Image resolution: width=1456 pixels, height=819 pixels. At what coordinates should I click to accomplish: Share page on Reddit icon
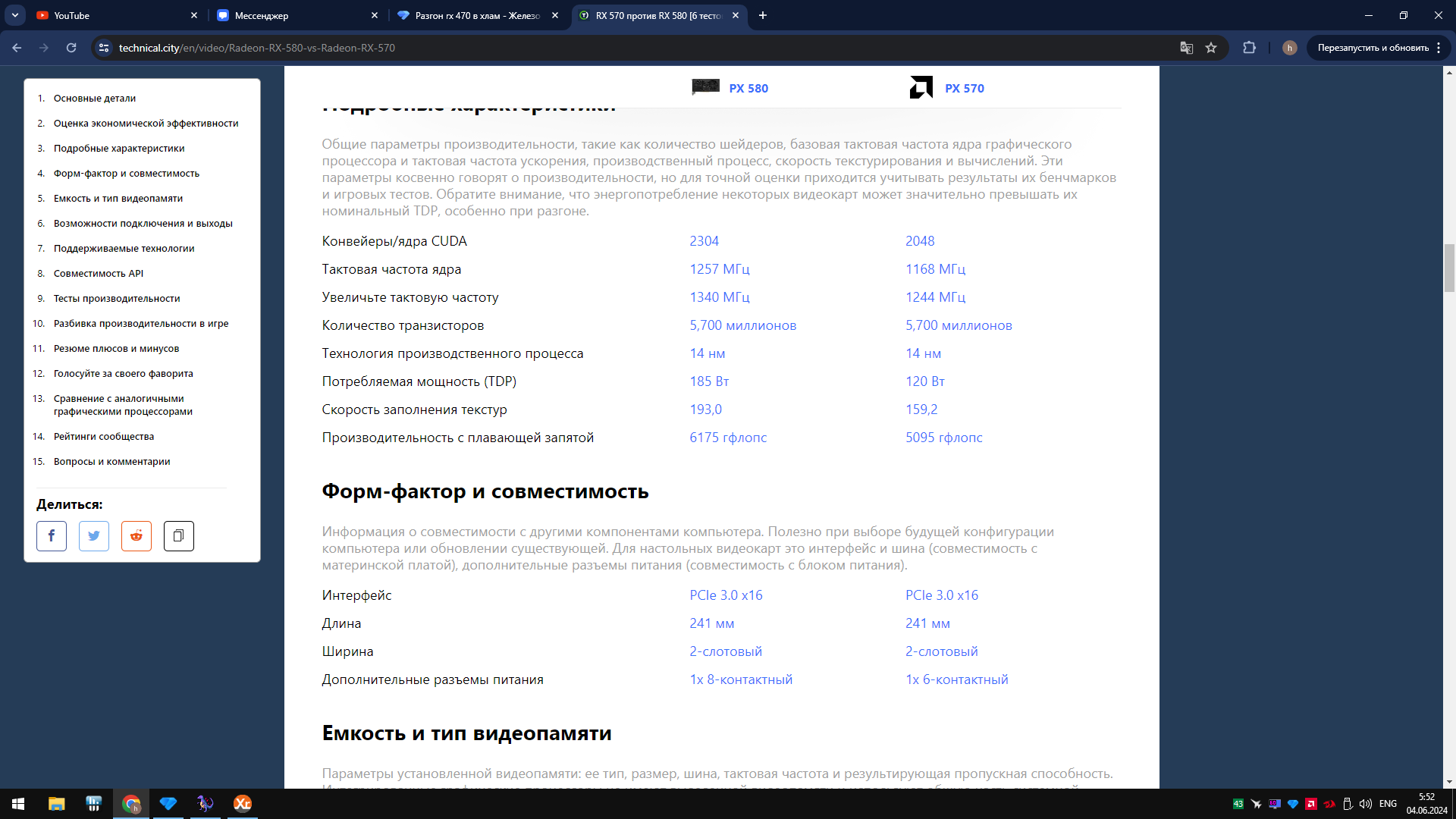point(136,536)
